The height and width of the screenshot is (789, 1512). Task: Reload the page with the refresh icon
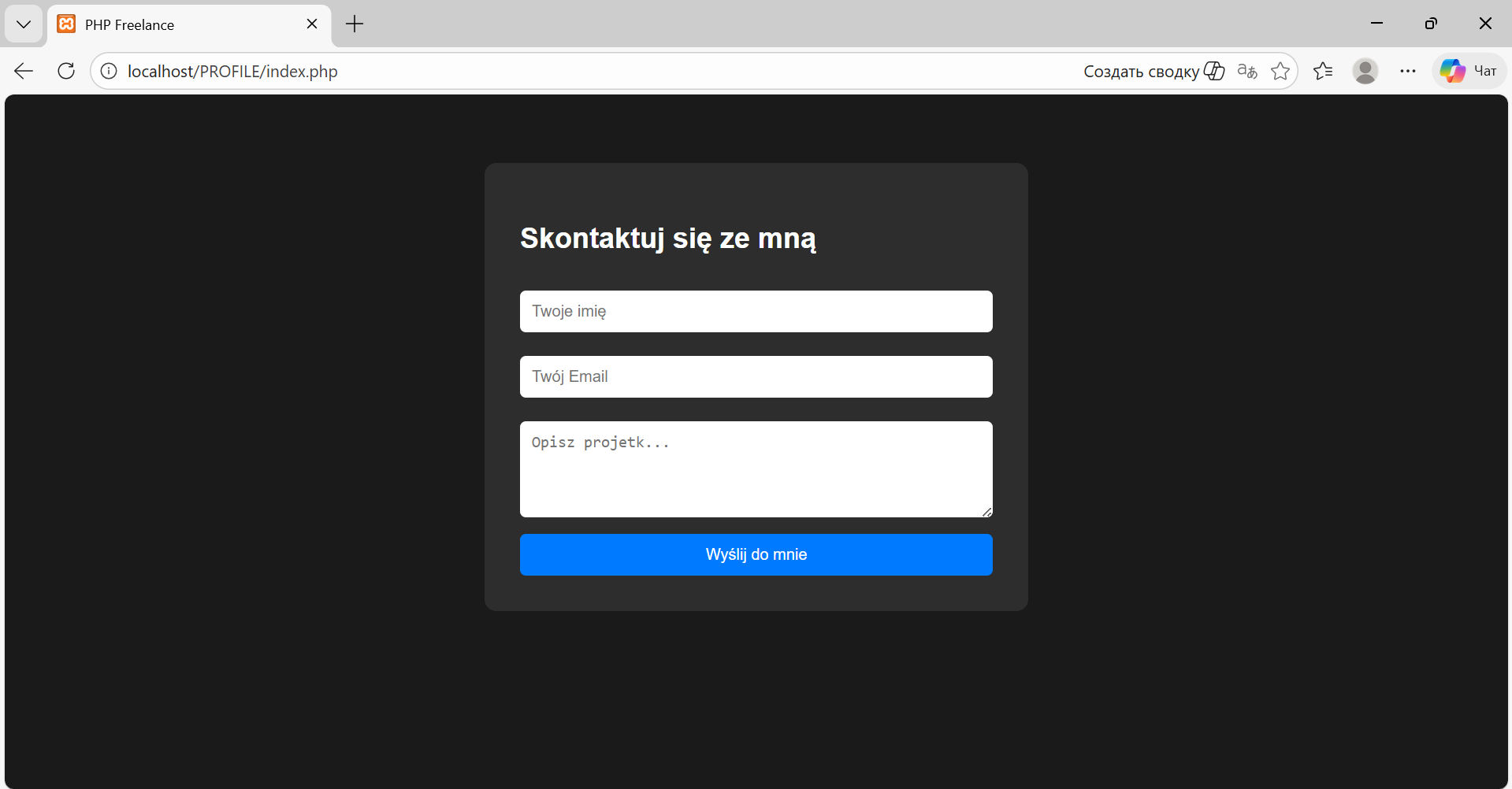point(66,71)
